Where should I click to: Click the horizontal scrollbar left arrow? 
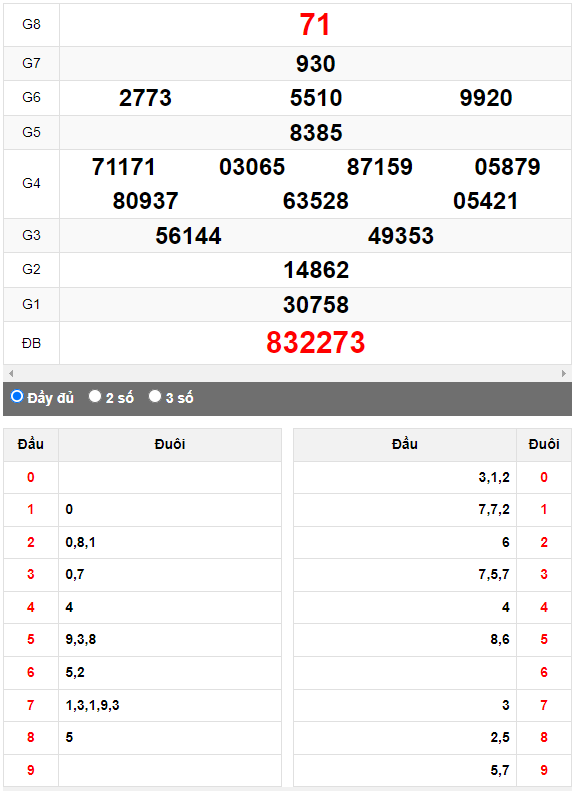tap(11, 374)
